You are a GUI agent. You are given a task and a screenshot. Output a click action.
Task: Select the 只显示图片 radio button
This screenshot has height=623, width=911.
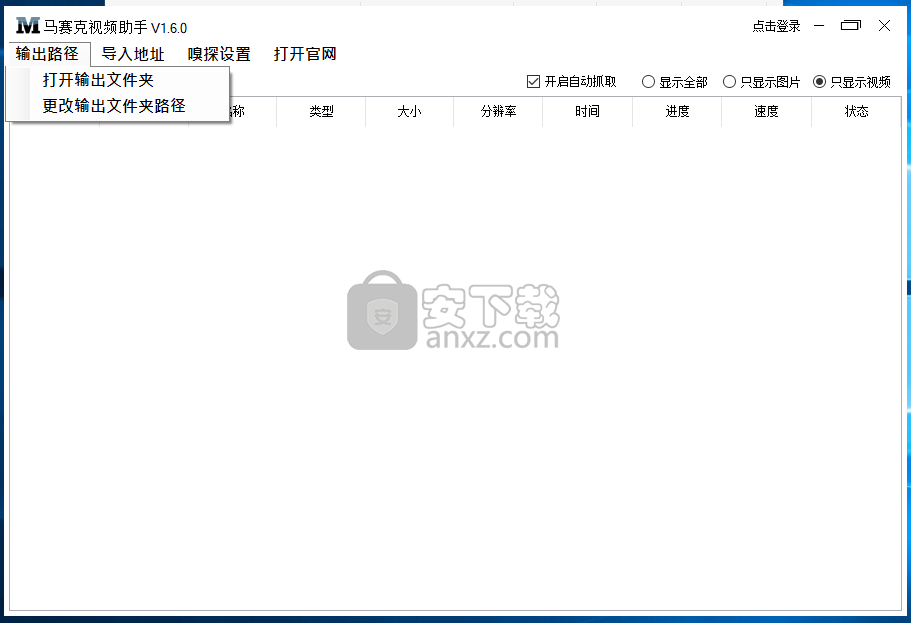(730, 82)
